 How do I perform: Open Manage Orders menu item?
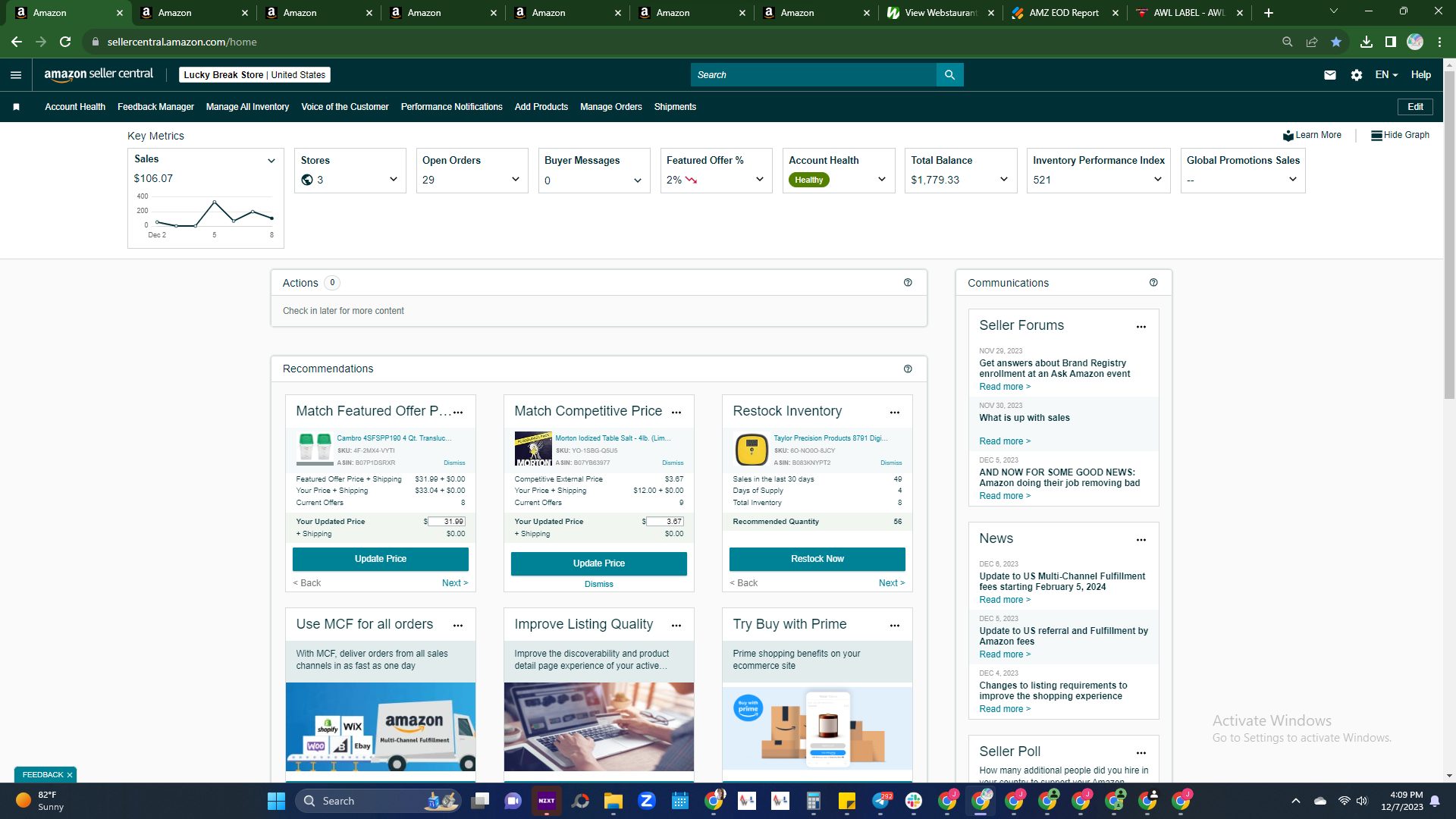[x=611, y=107]
